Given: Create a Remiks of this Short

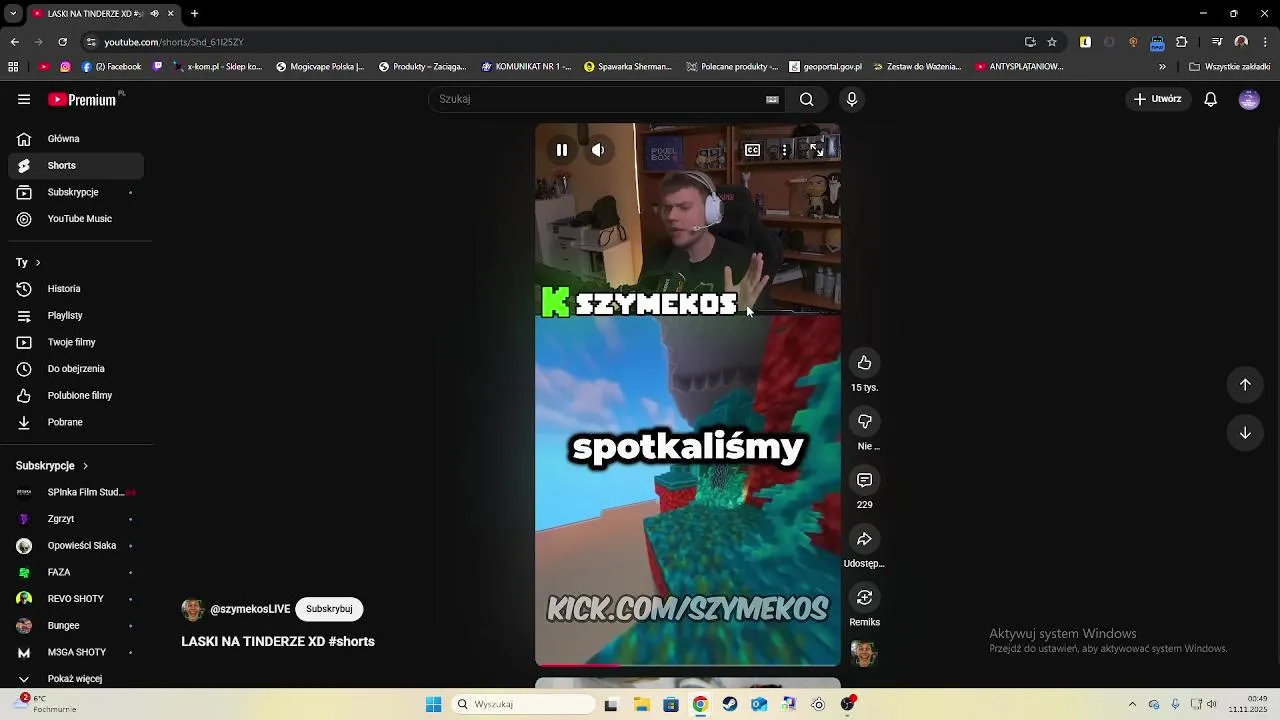Looking at the screenshot, I should [865, 597].
